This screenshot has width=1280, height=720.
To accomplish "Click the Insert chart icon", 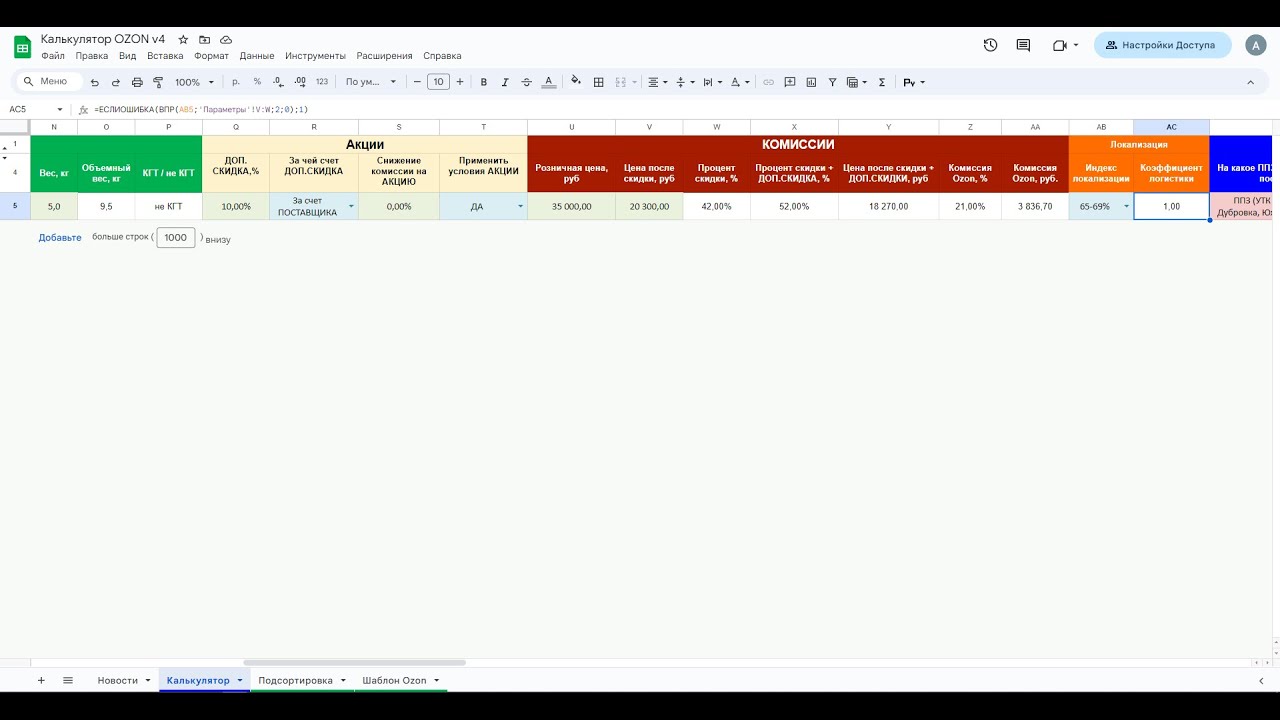I will (811, 82).
